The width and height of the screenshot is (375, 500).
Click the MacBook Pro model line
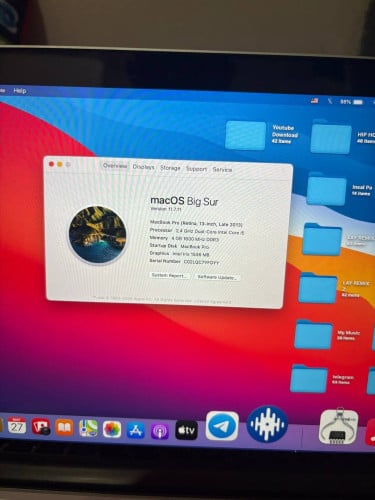196,223
